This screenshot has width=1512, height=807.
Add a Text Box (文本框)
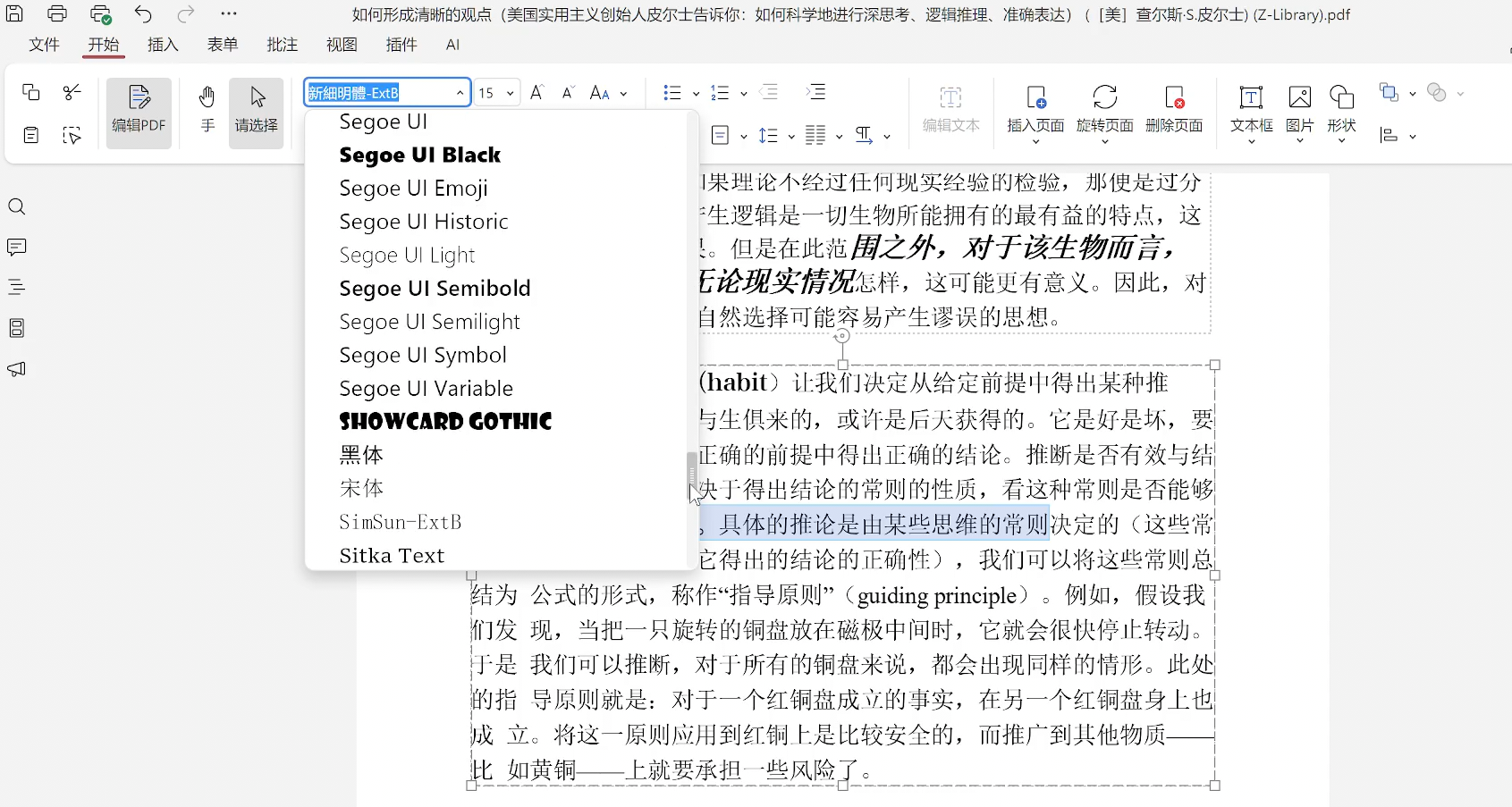1251,97
